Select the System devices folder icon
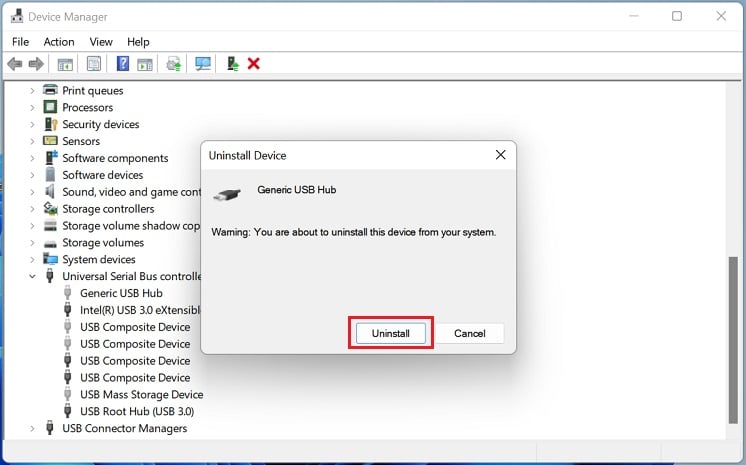This screenshot has height=465, width=746. coord(50,259)
